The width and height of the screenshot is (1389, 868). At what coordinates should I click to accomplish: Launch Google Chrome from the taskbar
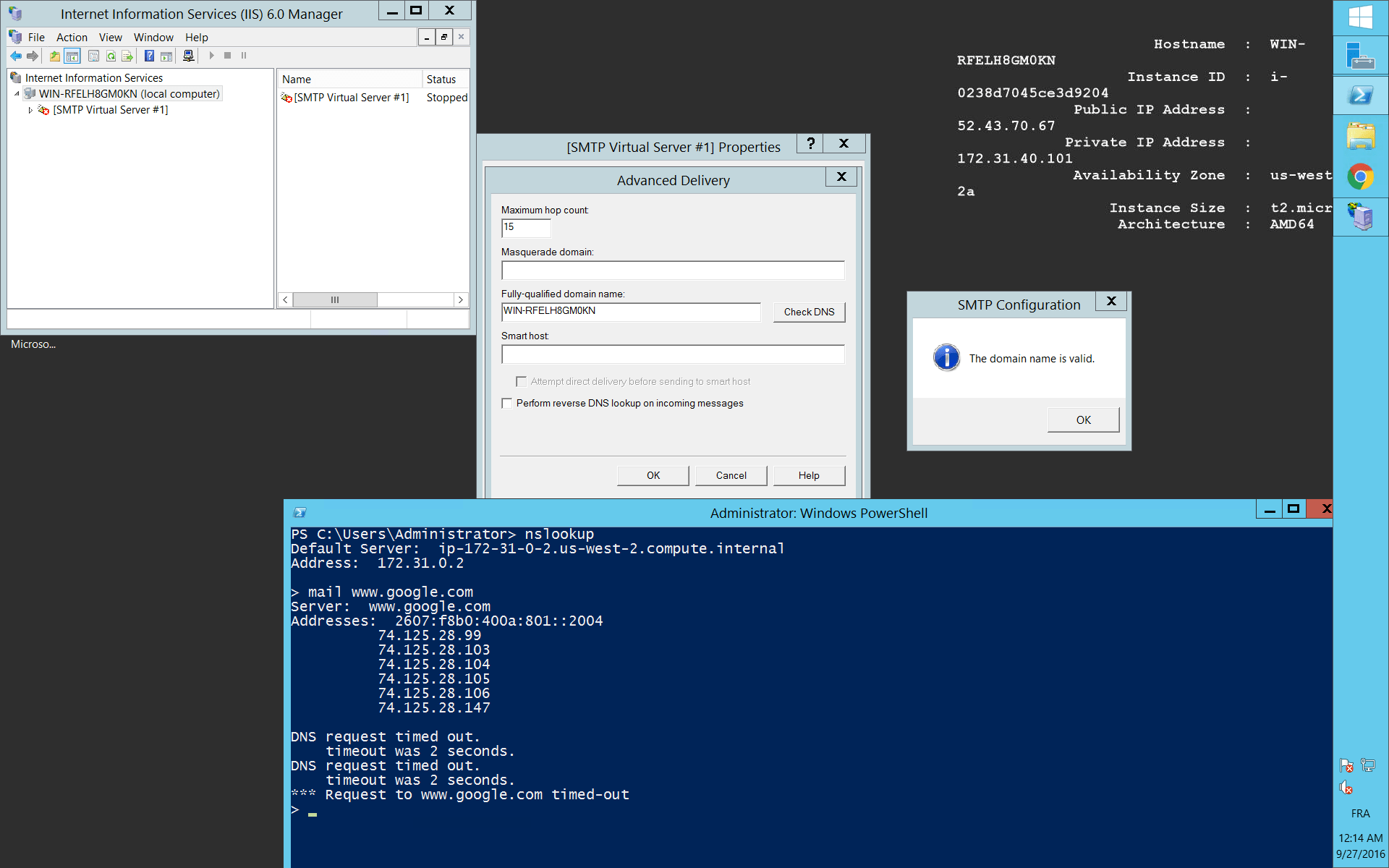(x=1361, y=176)
